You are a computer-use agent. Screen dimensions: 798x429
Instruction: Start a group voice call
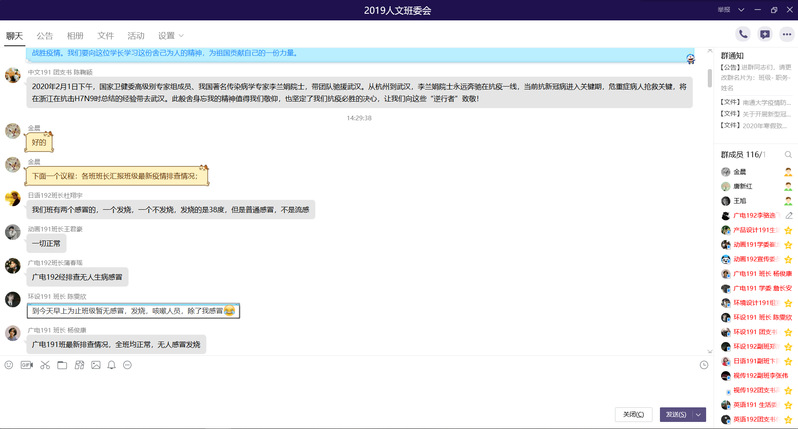pos(743,34)
